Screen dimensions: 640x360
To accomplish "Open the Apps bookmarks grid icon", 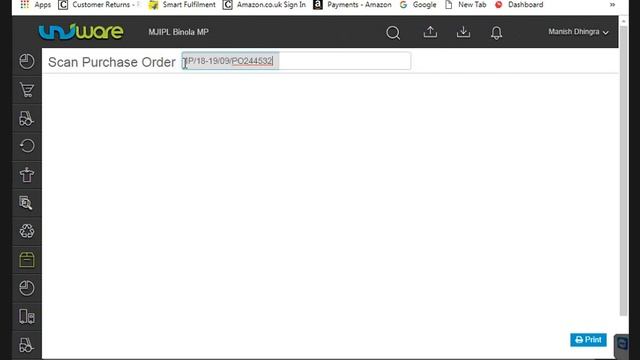I will click(24, 4).
